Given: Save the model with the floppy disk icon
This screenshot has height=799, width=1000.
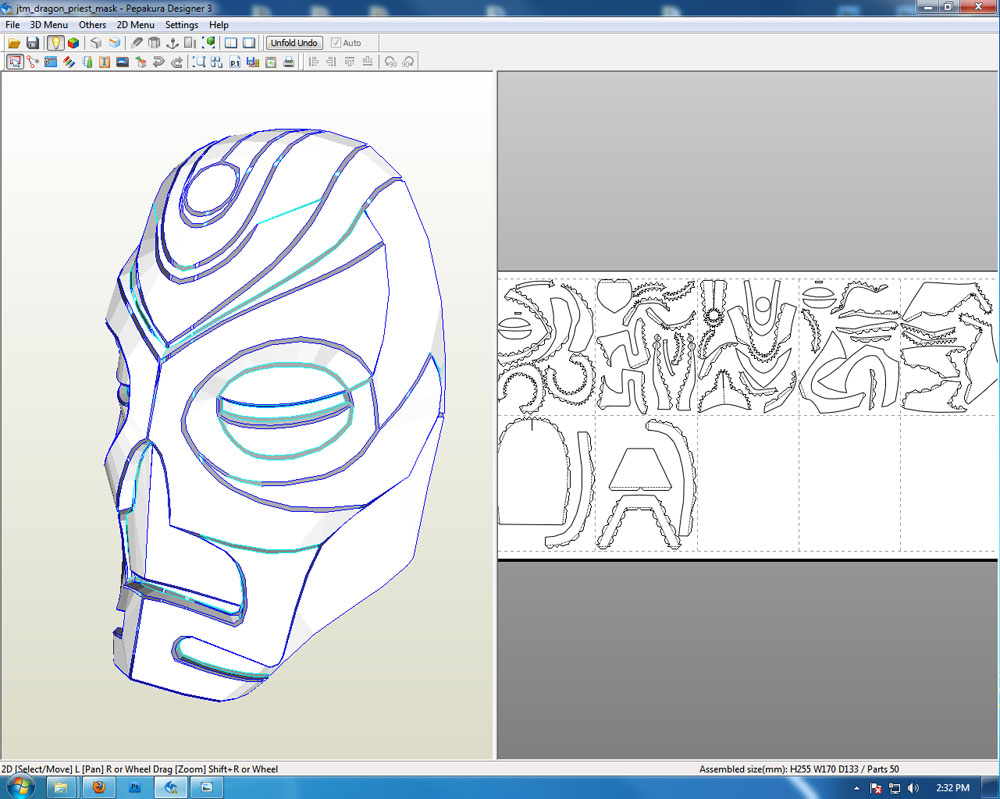Looking at the screenshot, I should click(33, 43).
